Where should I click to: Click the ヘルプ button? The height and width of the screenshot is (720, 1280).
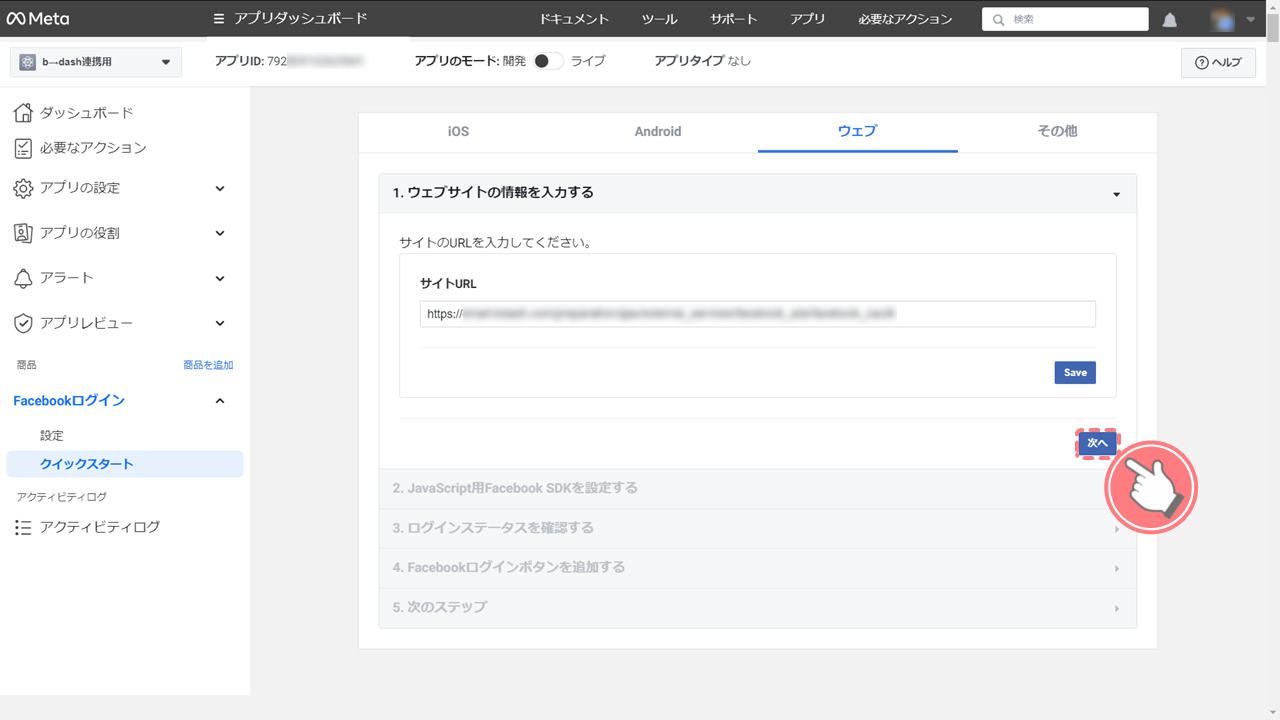click(1218, 62)
